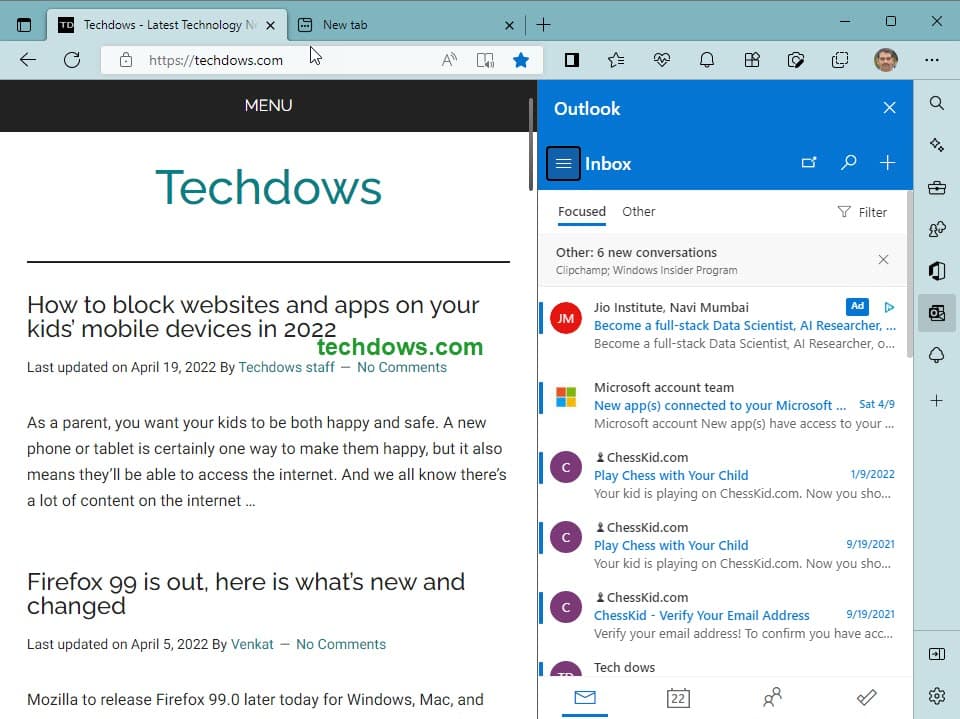The height and width of the screenshot is (719, 960).
Task: Open No Comments link for Firefox 99 article
Action: [x=341, y=644]
